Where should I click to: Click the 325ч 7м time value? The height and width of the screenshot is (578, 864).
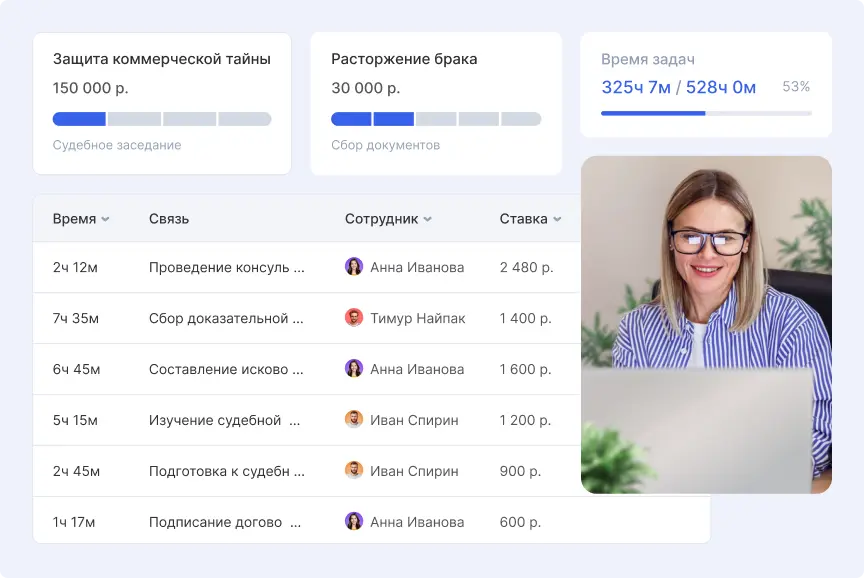pos(636,87)
